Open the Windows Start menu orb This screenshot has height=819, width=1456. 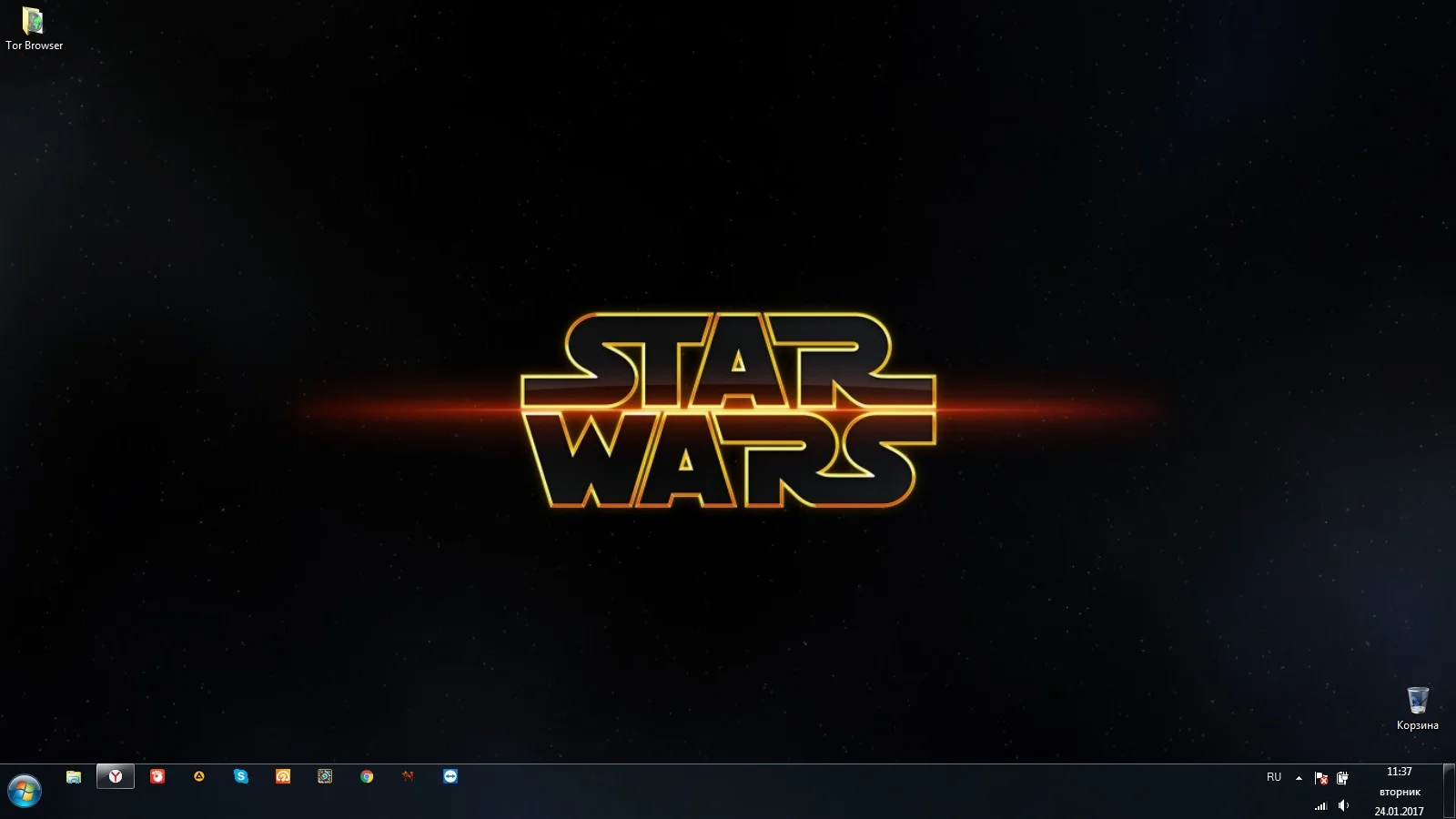[25, 790]
